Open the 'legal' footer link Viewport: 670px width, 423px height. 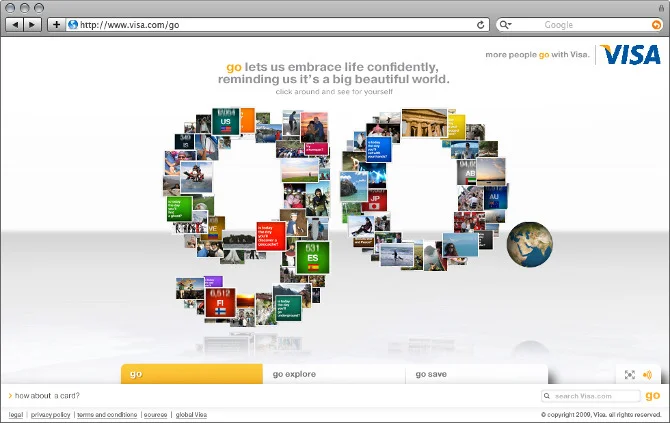point(16,414)
